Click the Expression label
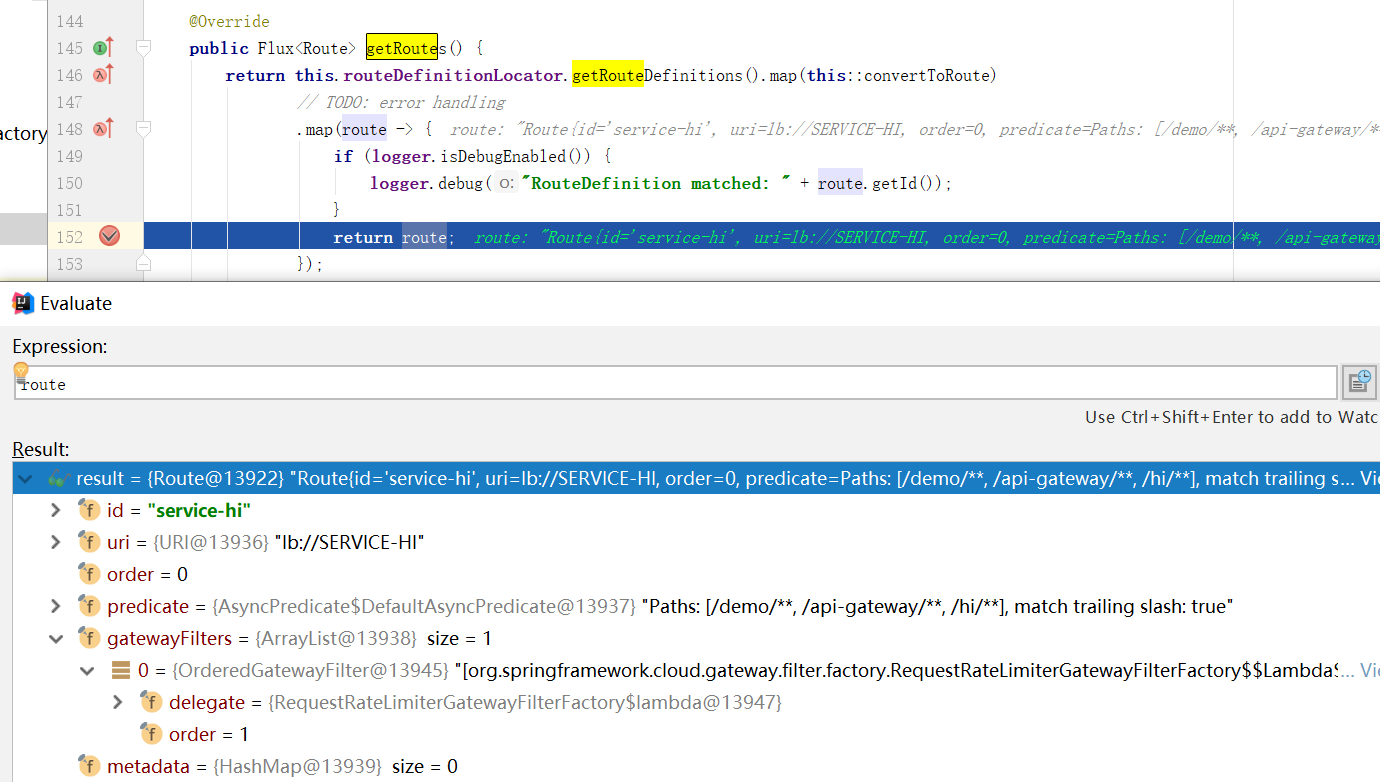The image size is (1380, 782). (x=59, y=347)
